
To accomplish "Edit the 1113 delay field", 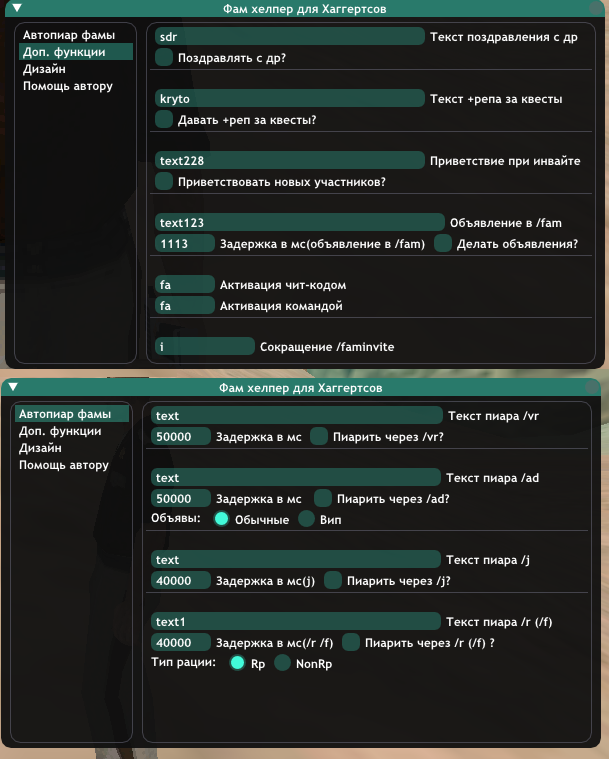I will pyautogui.click(x=184, y=243).
